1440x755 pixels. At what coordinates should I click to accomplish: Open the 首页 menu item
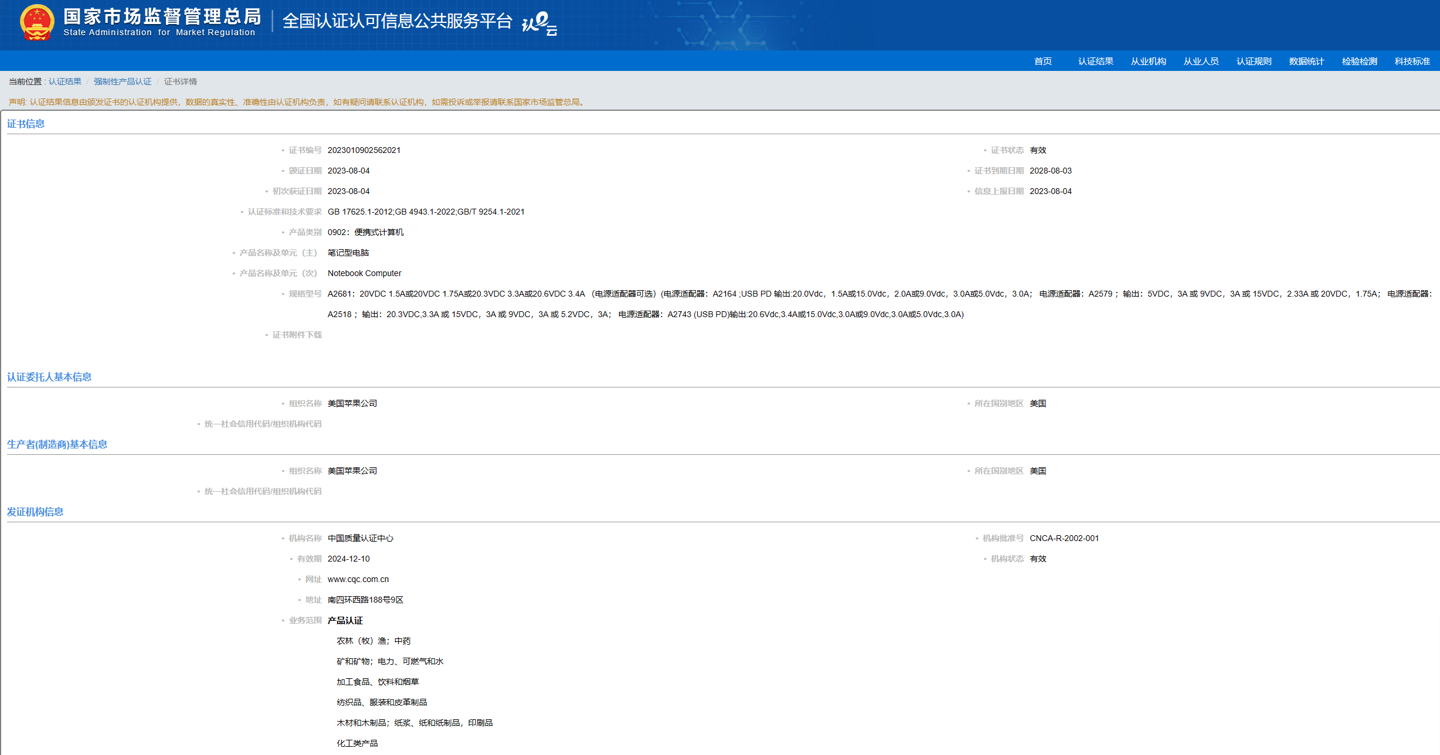[1043, 61]
